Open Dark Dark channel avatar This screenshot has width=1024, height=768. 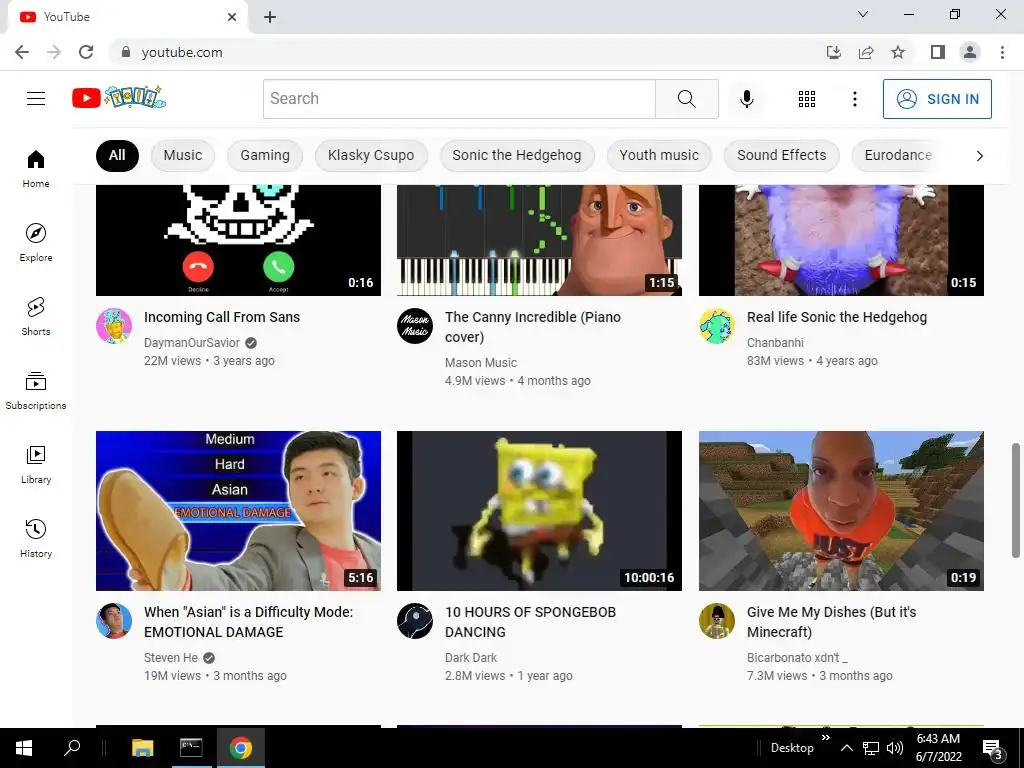click(x=415, y=621)
